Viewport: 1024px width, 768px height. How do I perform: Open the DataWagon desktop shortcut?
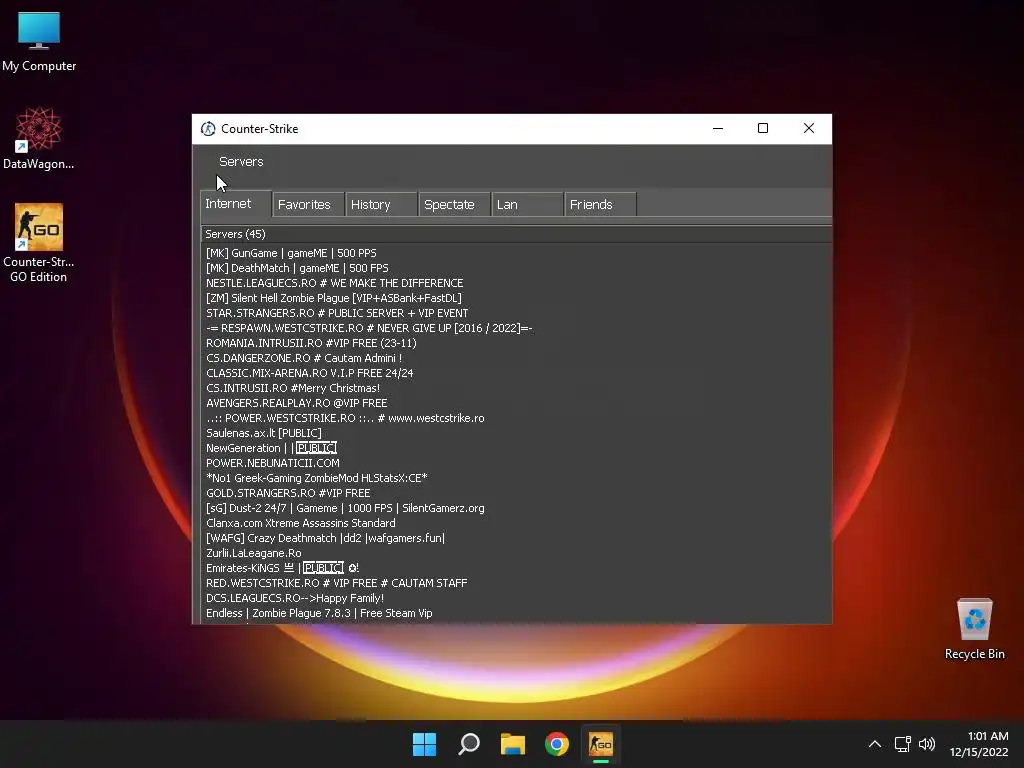39,138
